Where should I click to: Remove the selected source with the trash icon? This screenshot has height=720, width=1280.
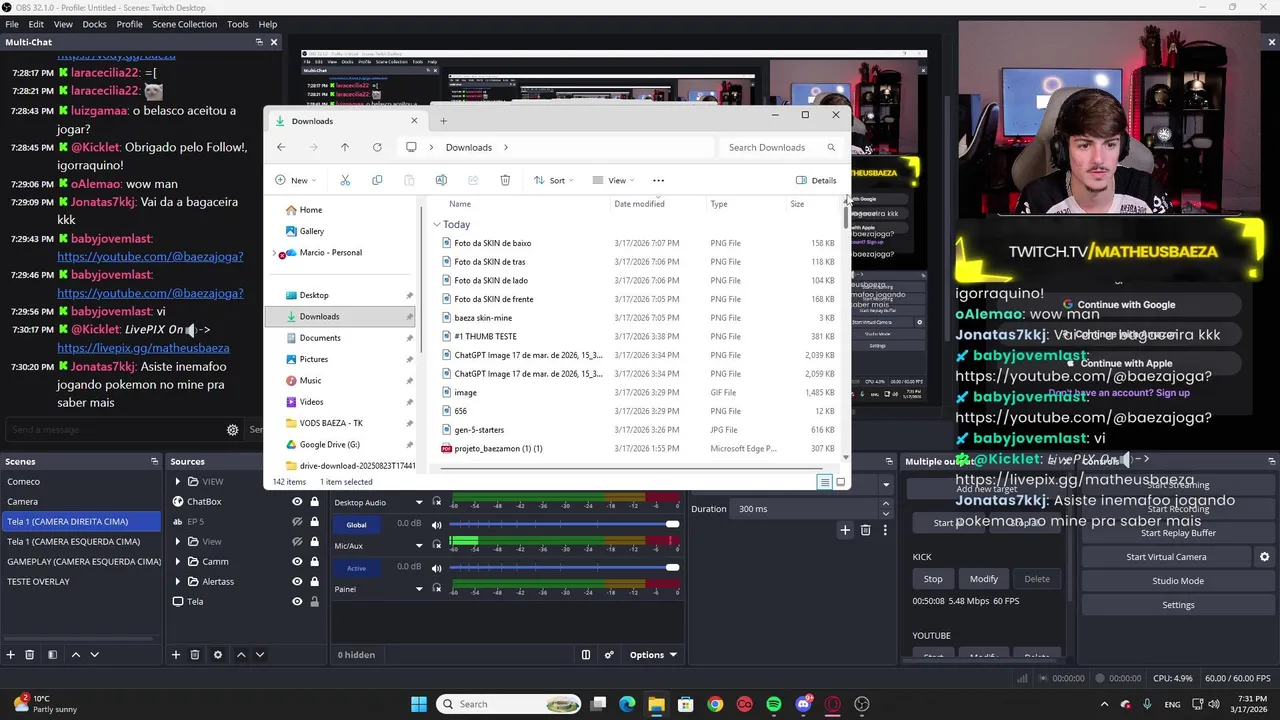coord(195,655)
